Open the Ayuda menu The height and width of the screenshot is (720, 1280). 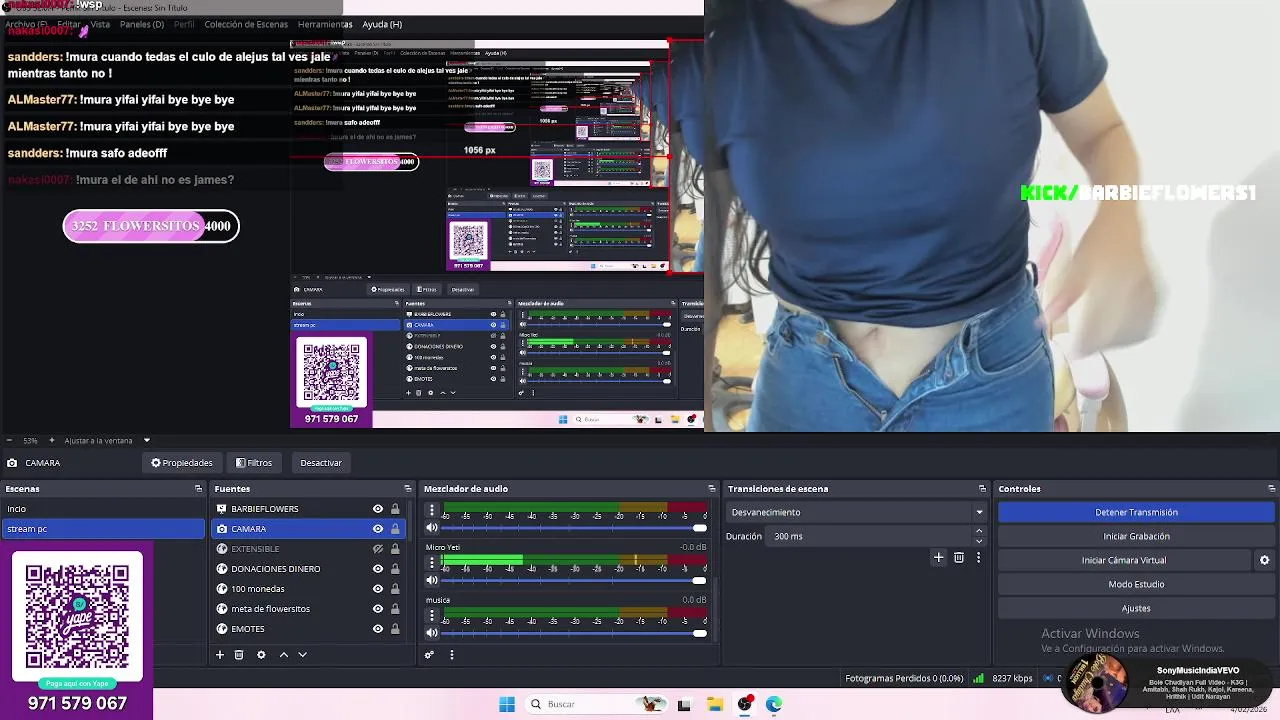[382, 24]
